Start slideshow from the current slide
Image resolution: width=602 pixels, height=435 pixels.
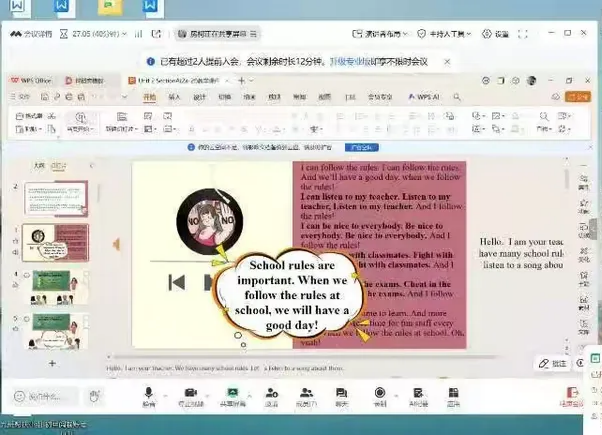pyautogui.click(x=81, y=122)
